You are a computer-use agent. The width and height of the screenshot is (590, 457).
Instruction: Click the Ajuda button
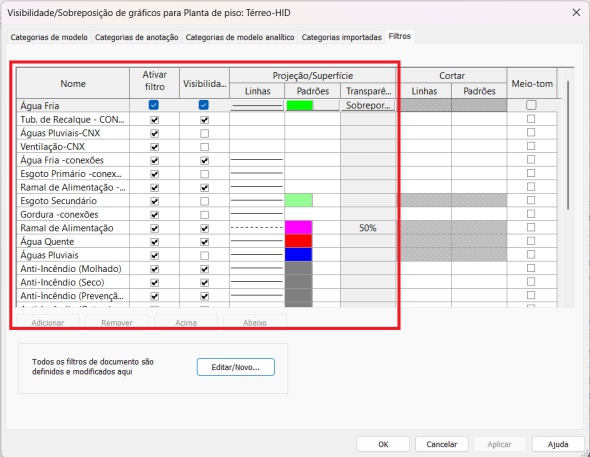point(558,444)
